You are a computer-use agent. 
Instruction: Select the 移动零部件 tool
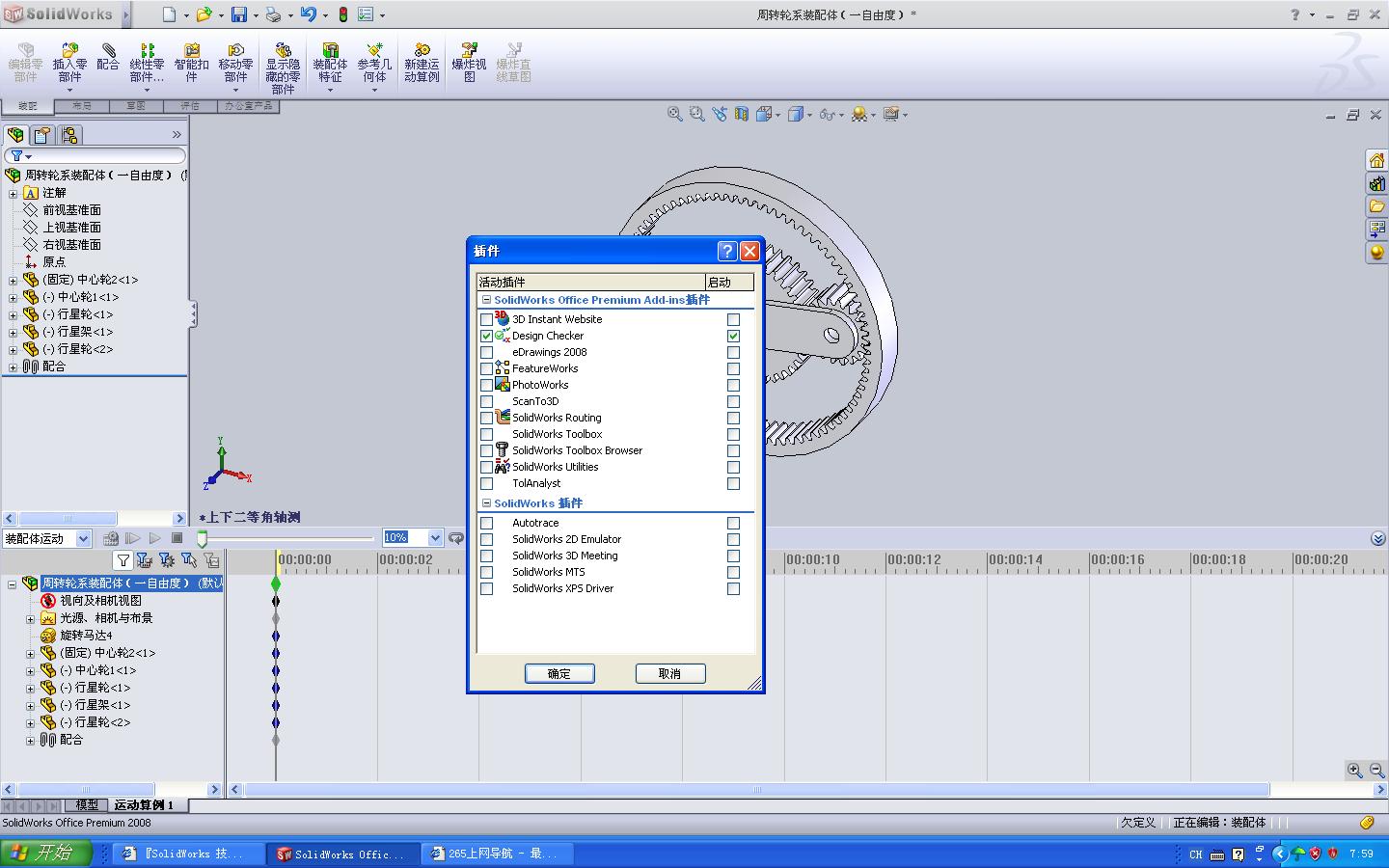[x=235, y=63]
